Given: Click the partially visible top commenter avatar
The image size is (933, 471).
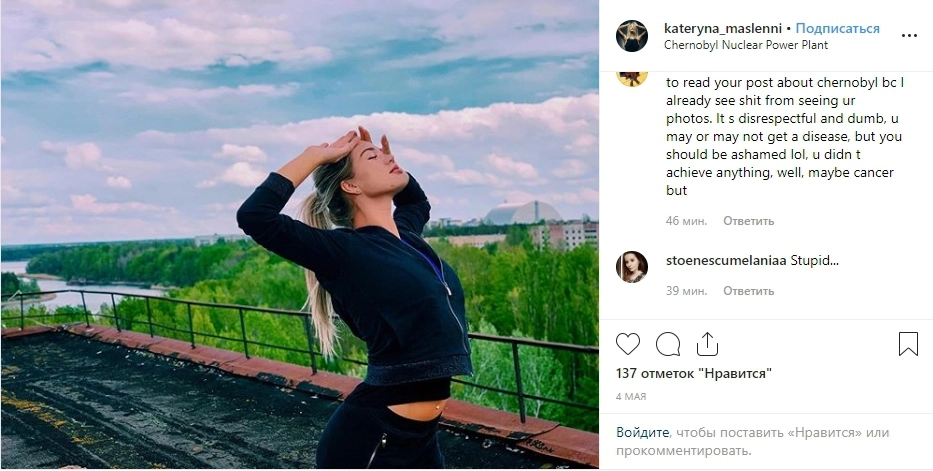Looking at the screenshot, I should [631, 76].
